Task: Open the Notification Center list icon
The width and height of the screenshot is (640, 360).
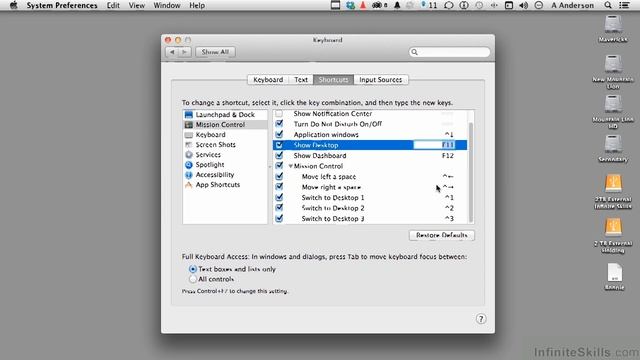Action: coord(624,5)
